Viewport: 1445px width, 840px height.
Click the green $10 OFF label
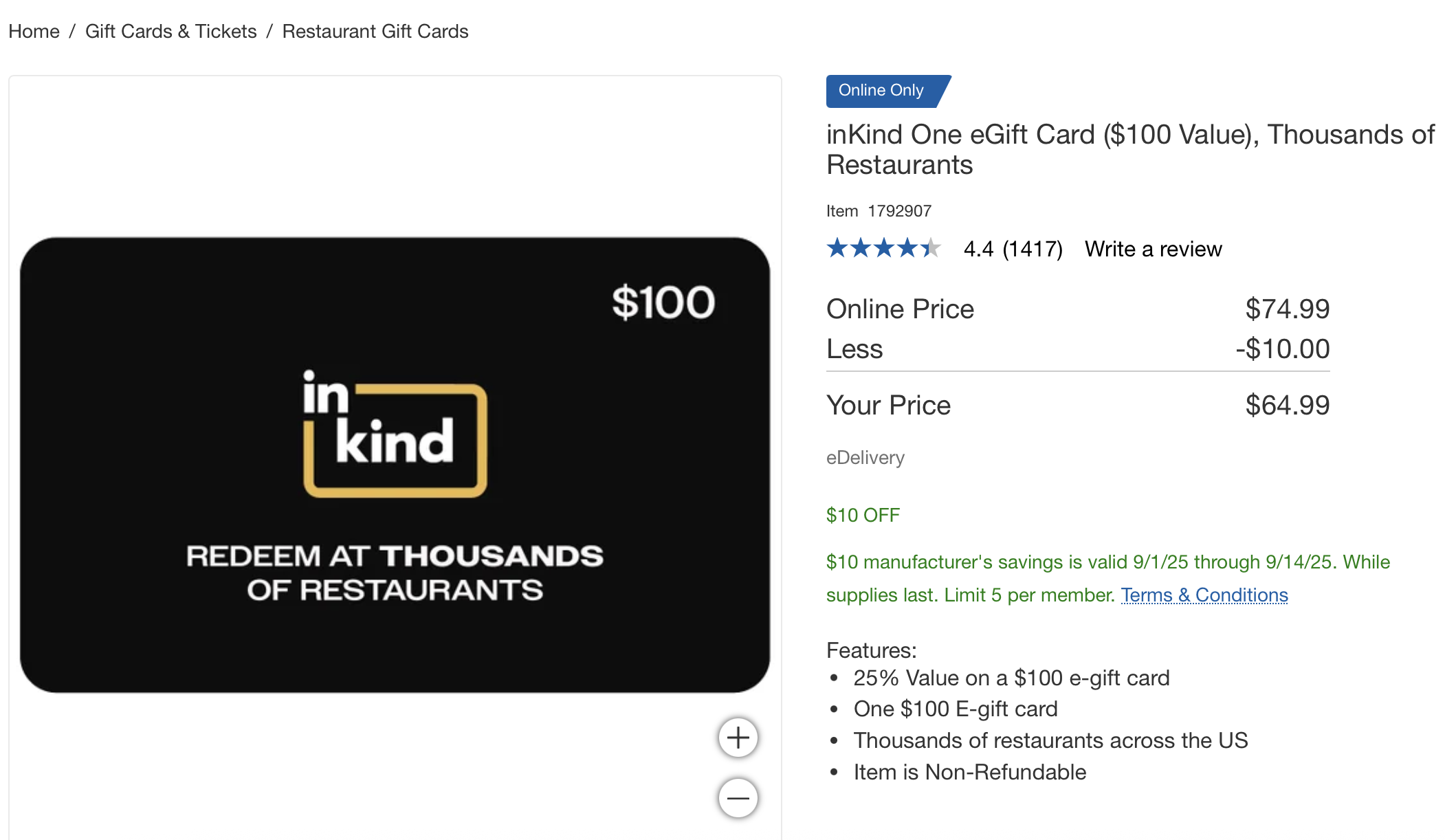(x=863, y=516)
